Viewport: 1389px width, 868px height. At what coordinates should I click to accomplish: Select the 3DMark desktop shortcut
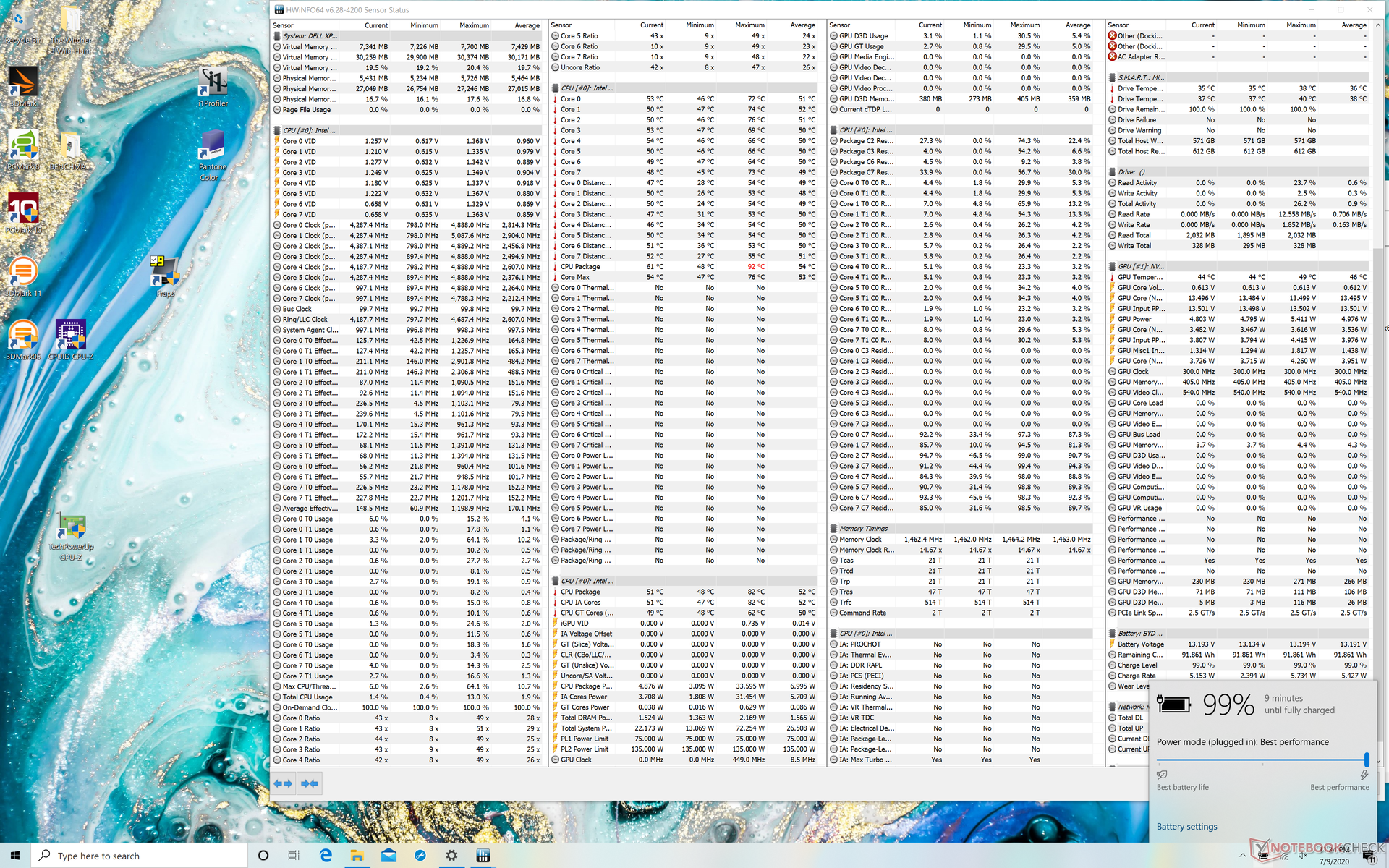click(23, 87)
